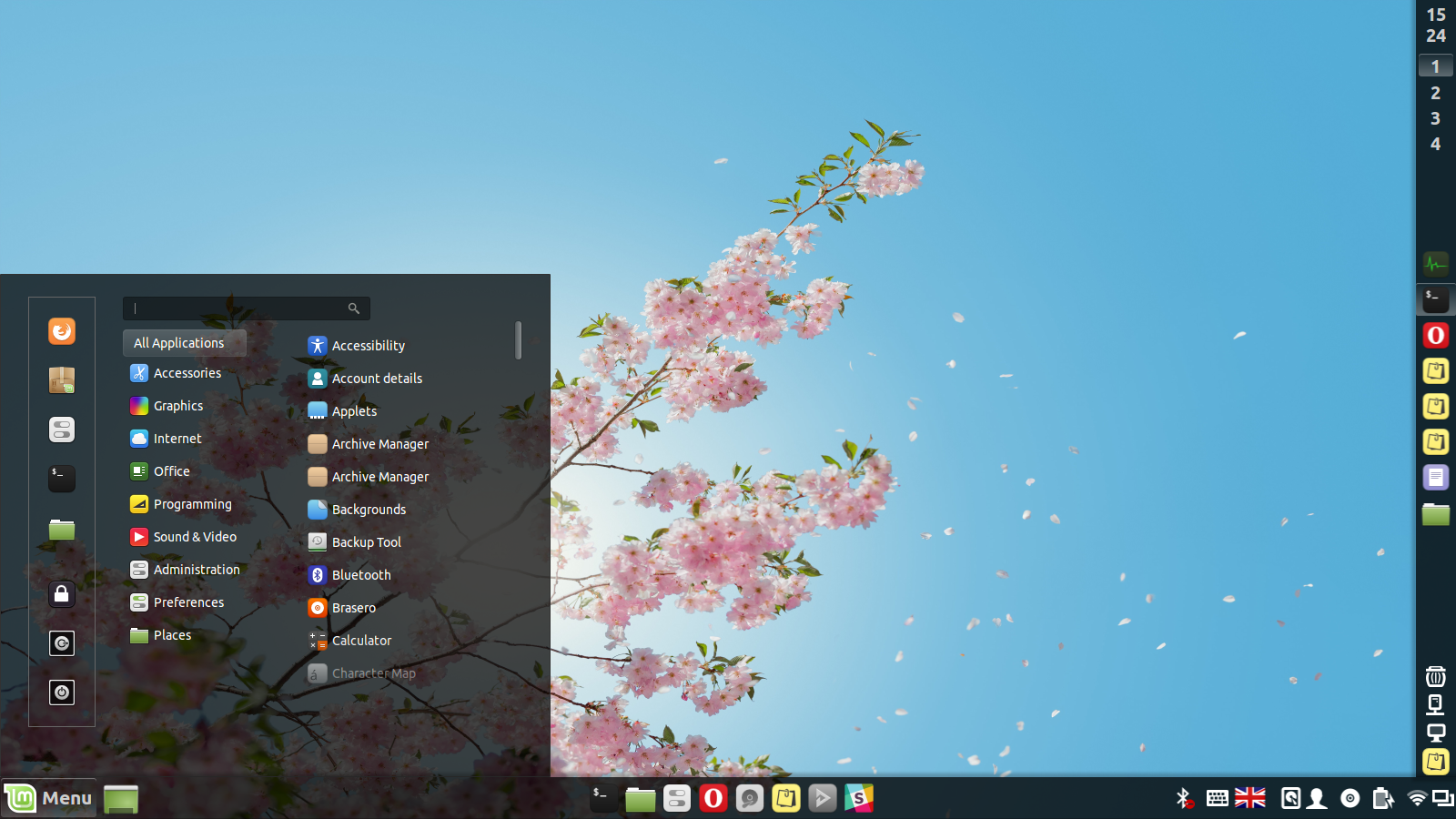Open Sticky Notes in the bottom panel
Screen dimensions: 1456x819
coord(786,799)
